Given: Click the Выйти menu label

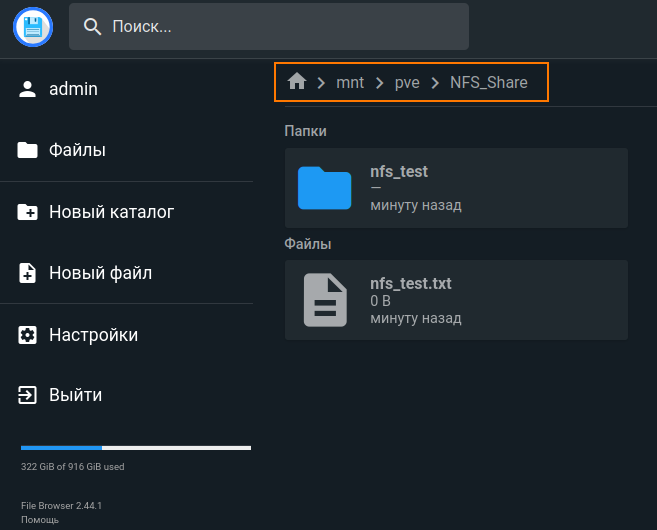Looking at the screenshot, I should [x=75, y=396].
